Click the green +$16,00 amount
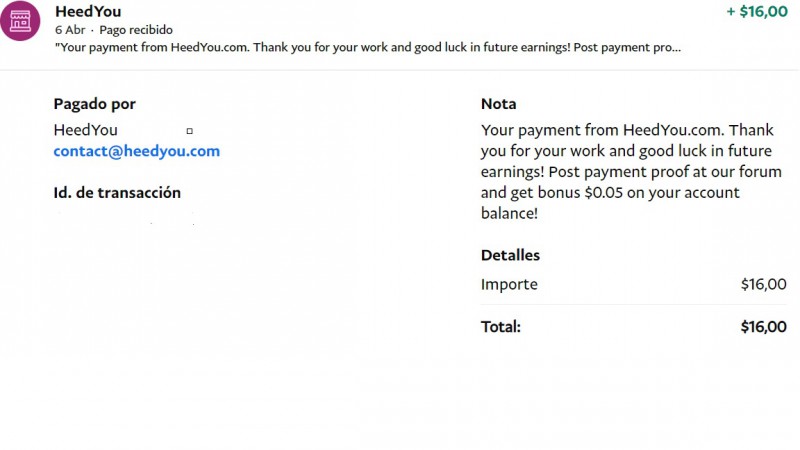Image resolution: width=800 pixels, height=450 pixels. pyautogui.click(x=756, y=11)
